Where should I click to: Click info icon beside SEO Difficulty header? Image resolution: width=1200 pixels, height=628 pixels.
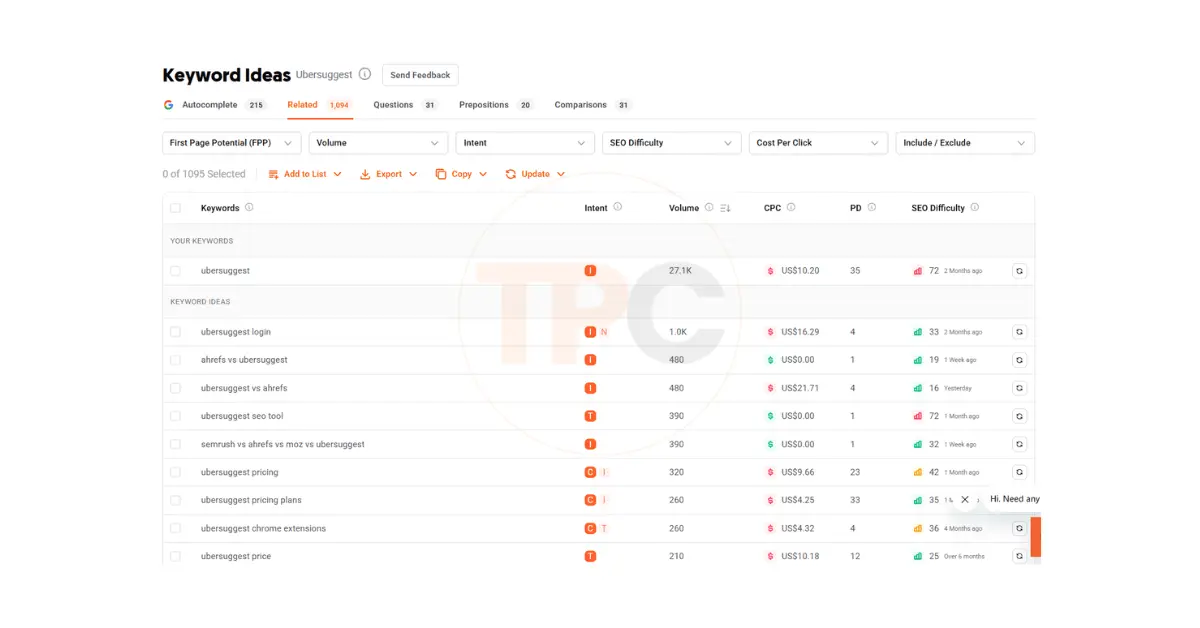point(975,208)
